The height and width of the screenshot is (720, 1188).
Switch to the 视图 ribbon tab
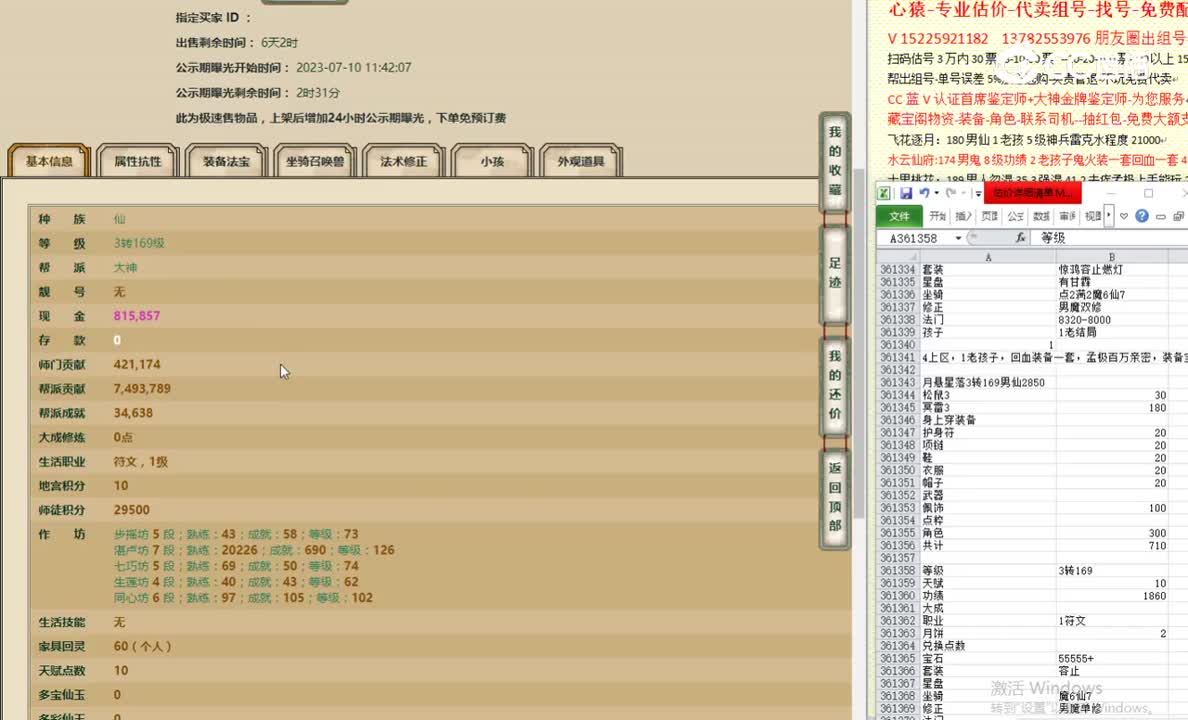click(x=1092, y=216)
